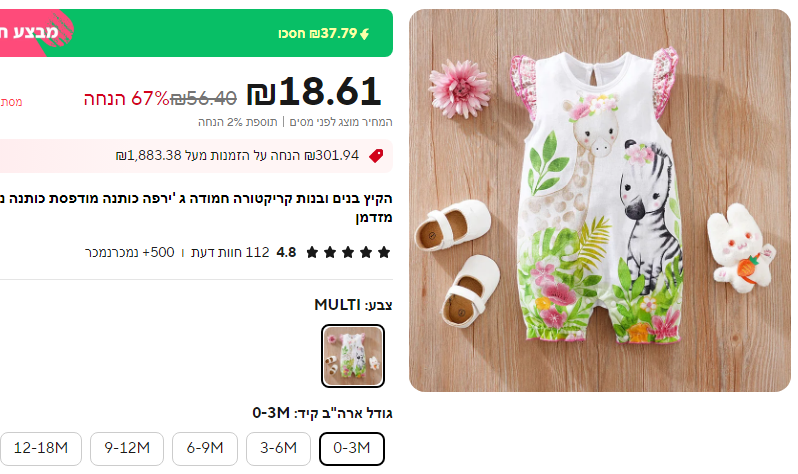Click the 4.8 rating score
The width and height of the screenshot is (798, 474).
point(286,253)
